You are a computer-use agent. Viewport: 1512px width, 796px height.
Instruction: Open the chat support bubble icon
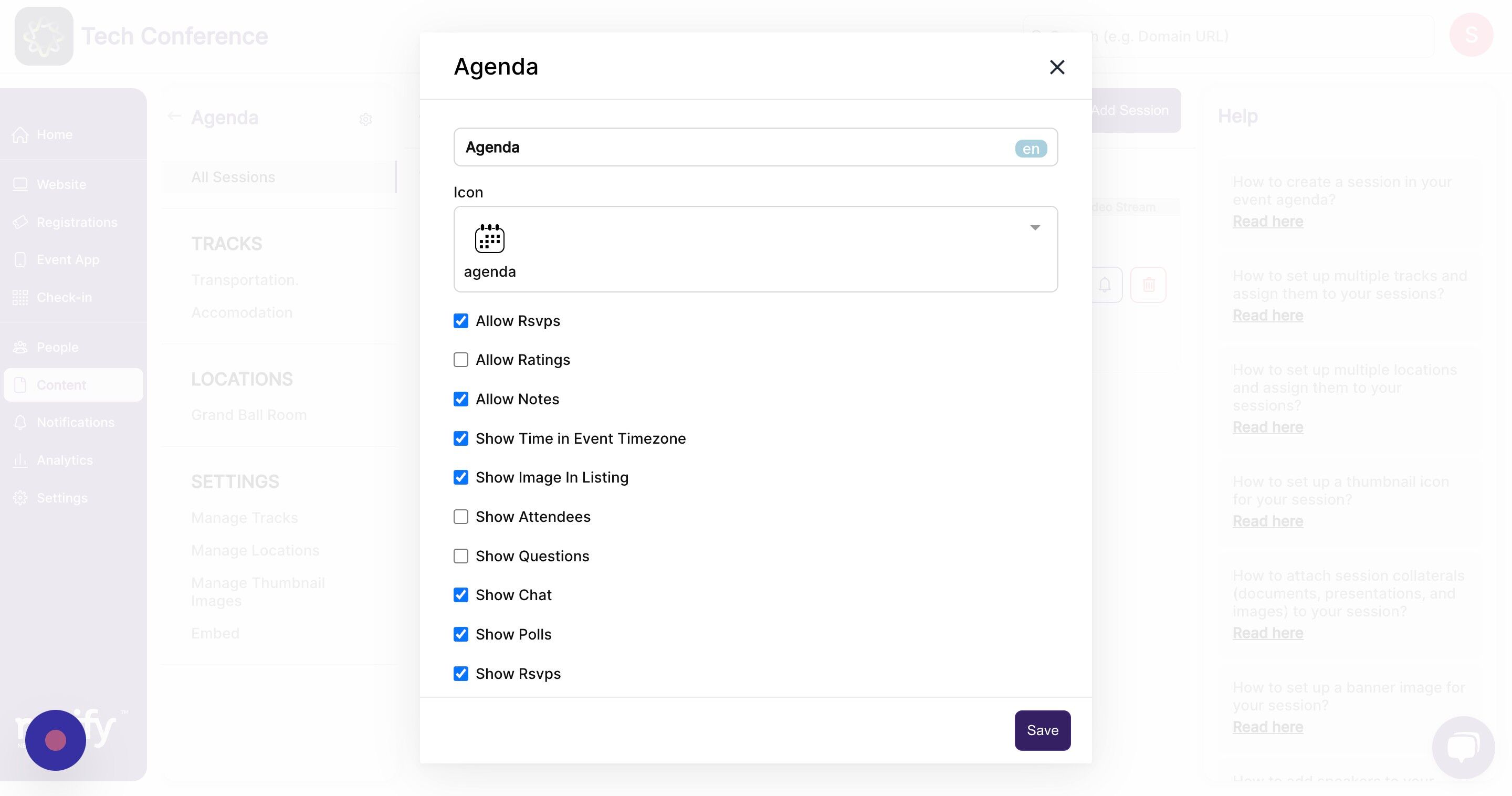(x=1463, y=747)
